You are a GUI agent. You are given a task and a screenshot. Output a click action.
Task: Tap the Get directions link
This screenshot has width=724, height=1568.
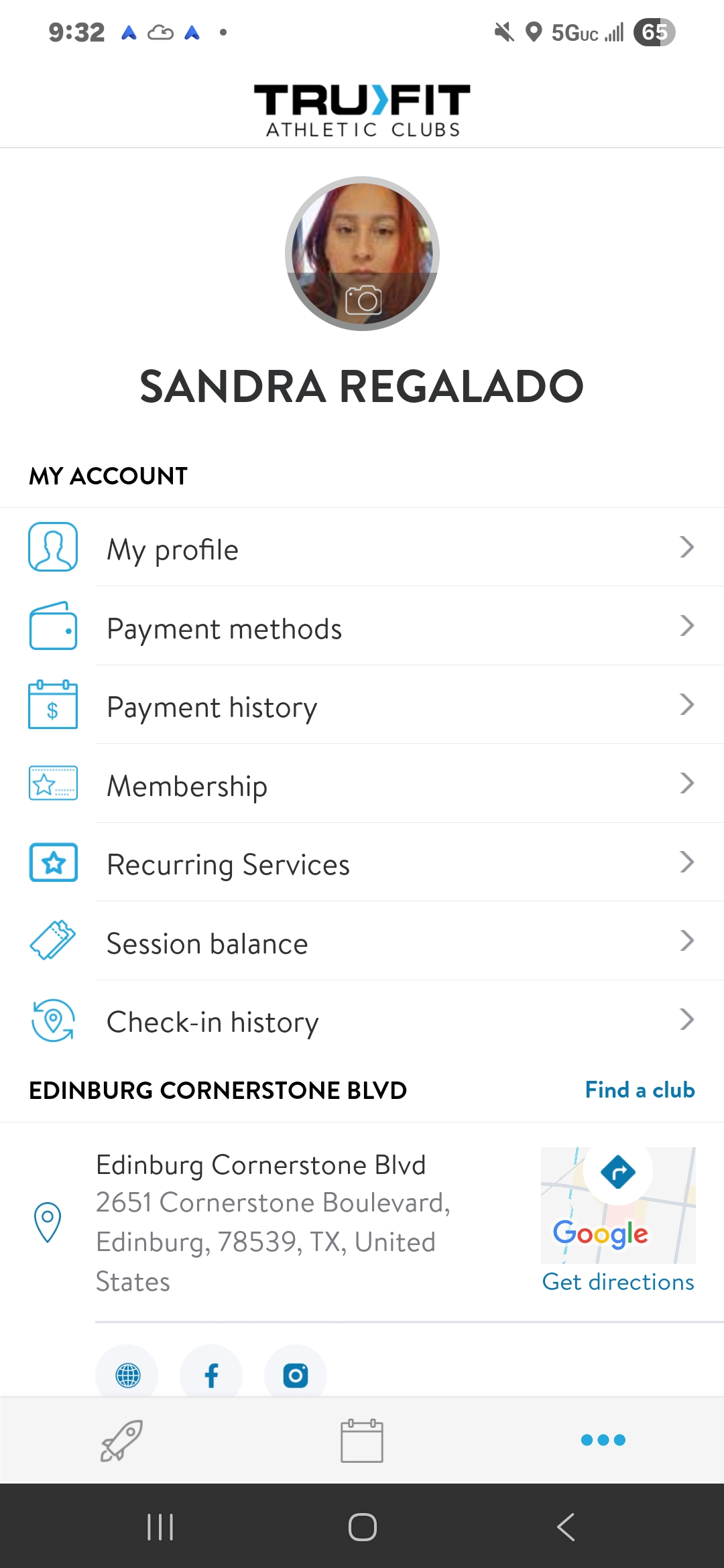(618, 1282)
